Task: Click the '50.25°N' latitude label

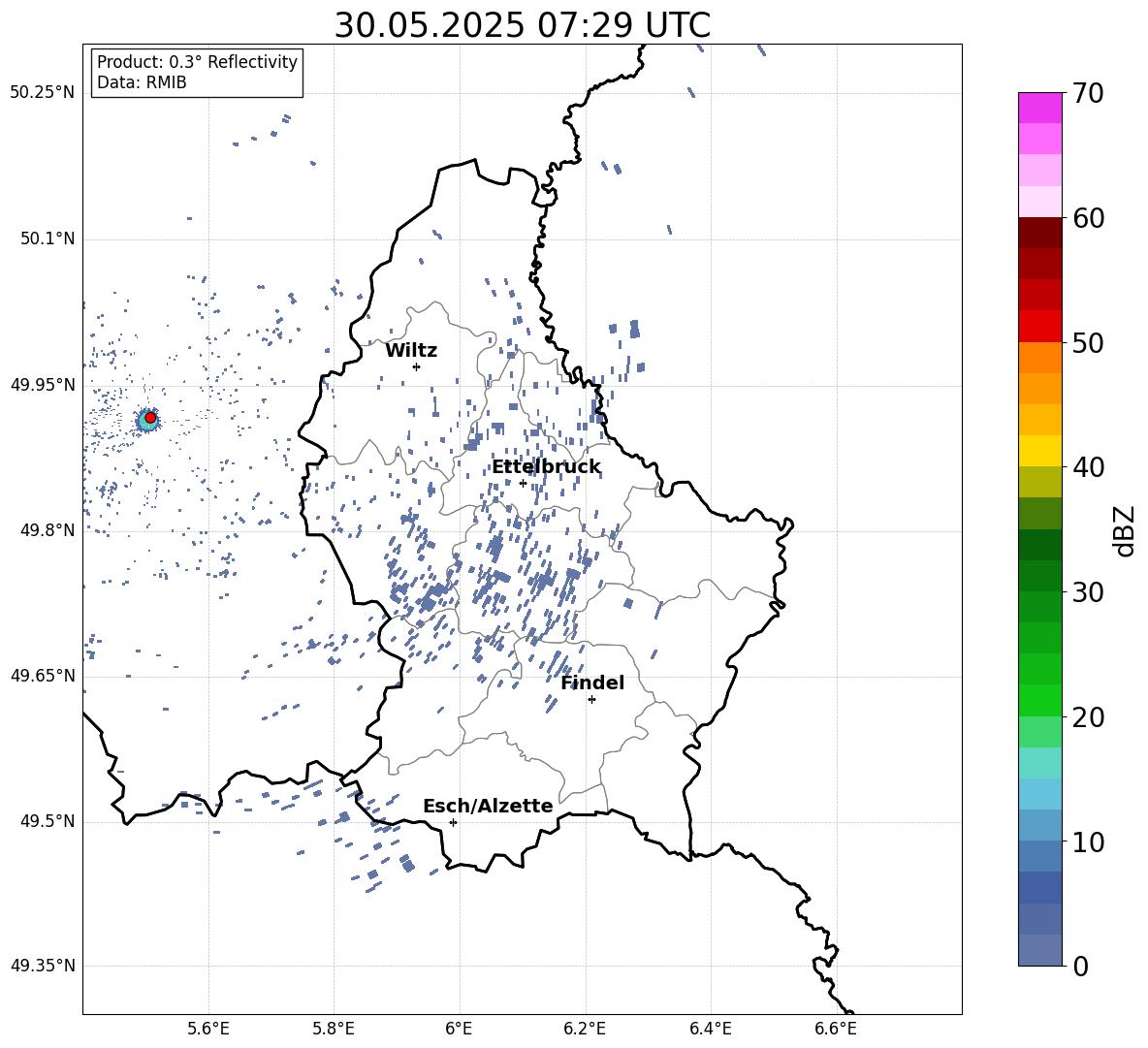Action: pyautogui.click(x=43, y=93)
